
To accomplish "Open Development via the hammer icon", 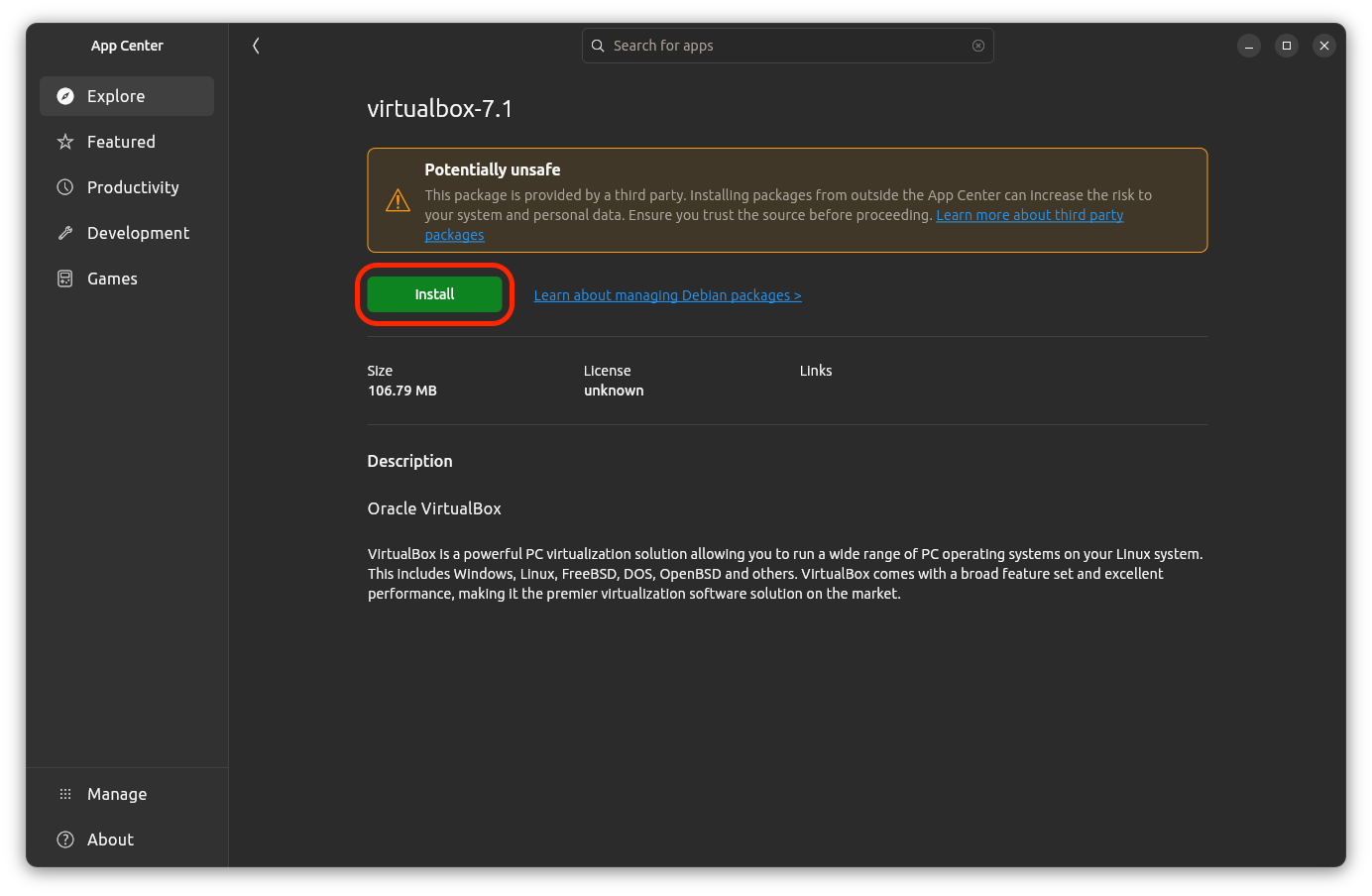I will click(x=65, y=232).
